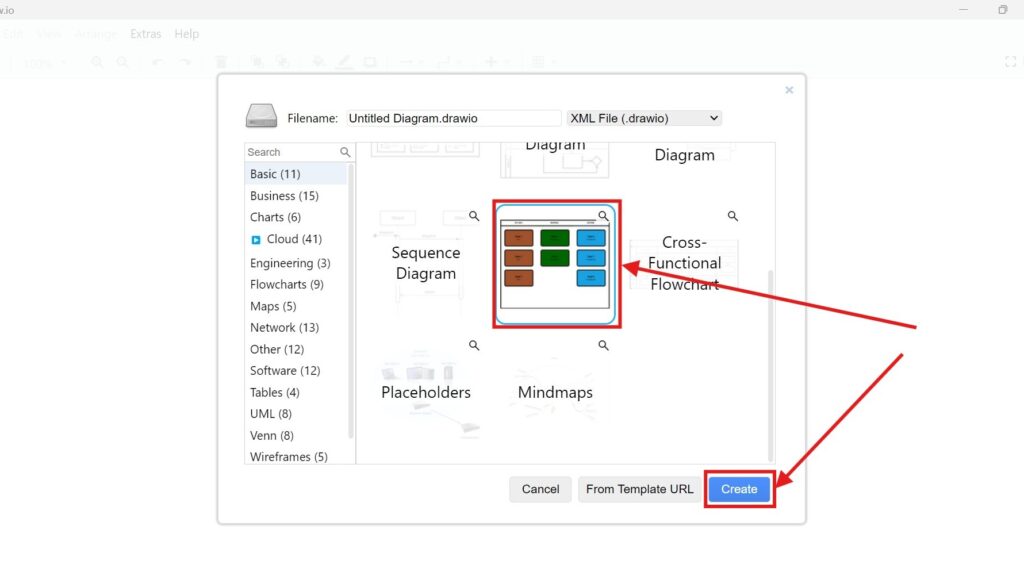This screenshot has width=1024, height=576.
Task: Open the zoom percentage dropdown
Action: [x=44, y=61]
